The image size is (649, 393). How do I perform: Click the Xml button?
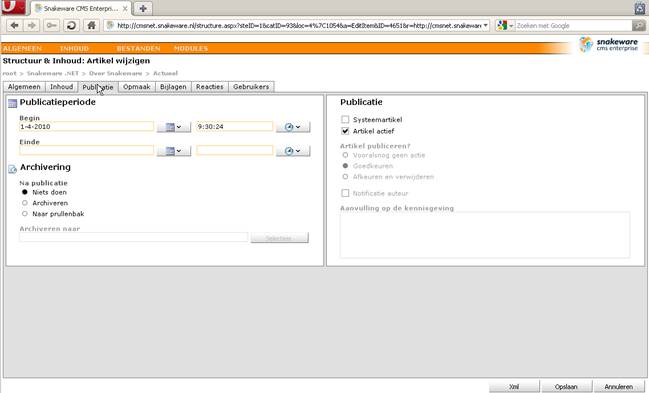[x=514, y=386]
